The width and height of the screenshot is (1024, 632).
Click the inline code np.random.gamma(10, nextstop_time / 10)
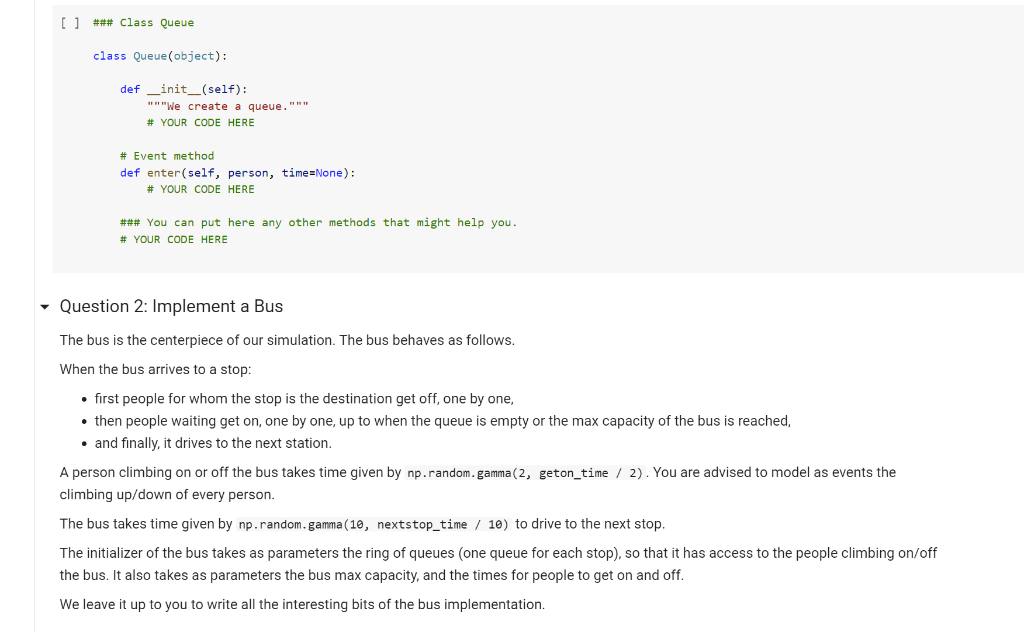pyautogui.click(x=374, y=523)
